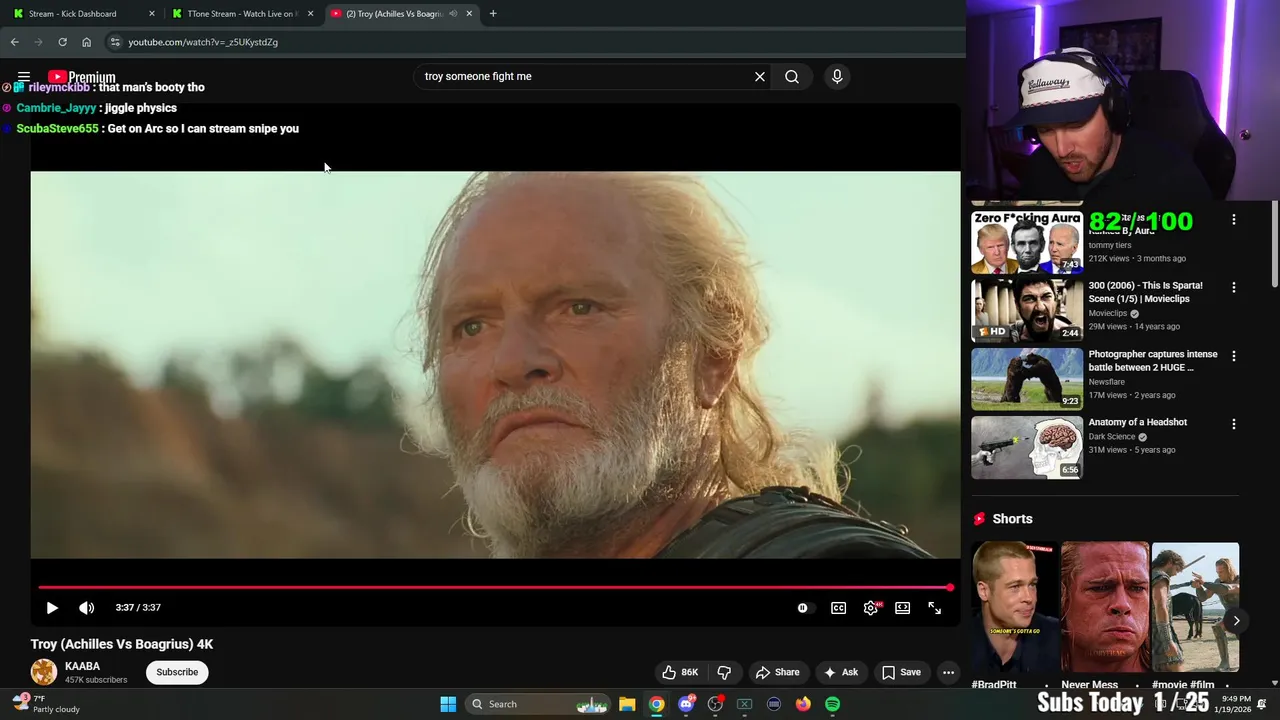Subscribe to the KAABA channel
The height and width of the screenshot is (720, 1280).
click(177, 672)
